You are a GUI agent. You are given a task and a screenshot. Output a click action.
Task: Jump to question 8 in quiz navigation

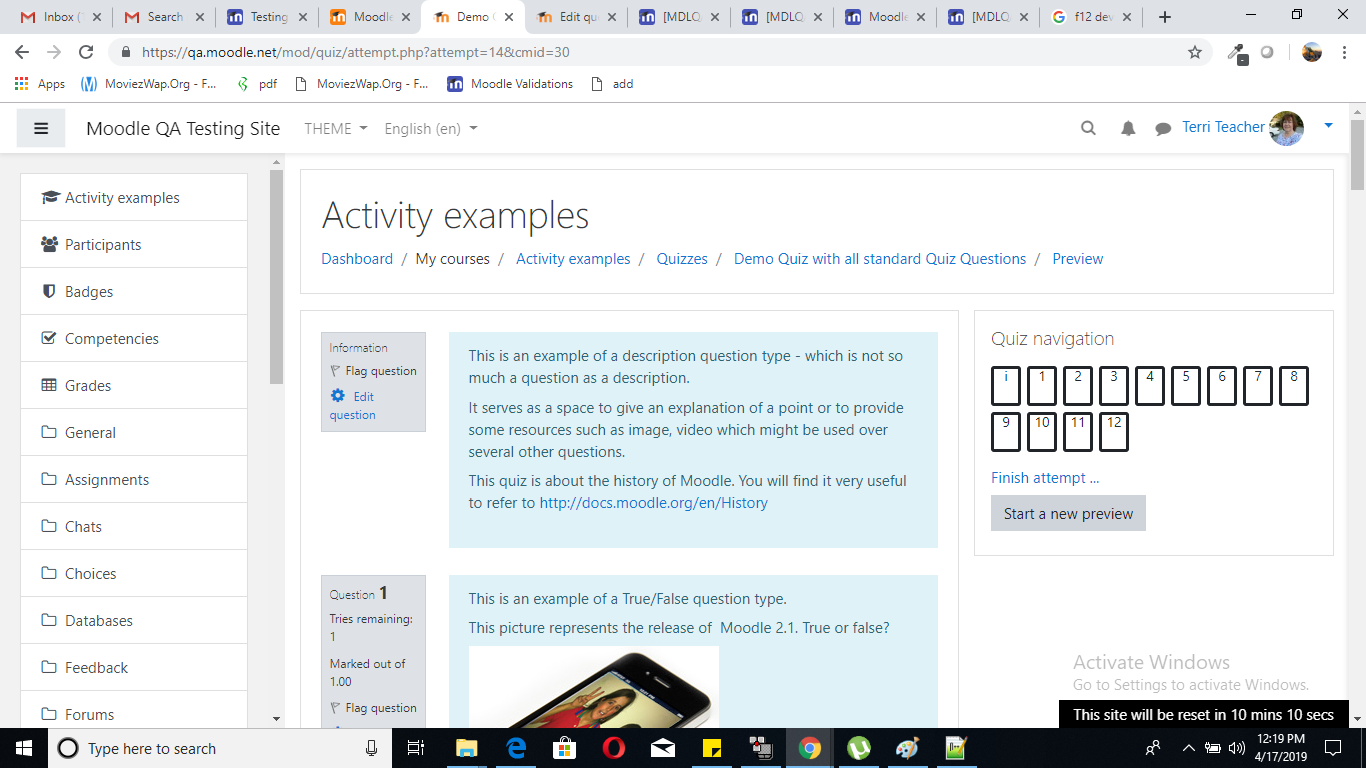click(x=1294, y=386)
